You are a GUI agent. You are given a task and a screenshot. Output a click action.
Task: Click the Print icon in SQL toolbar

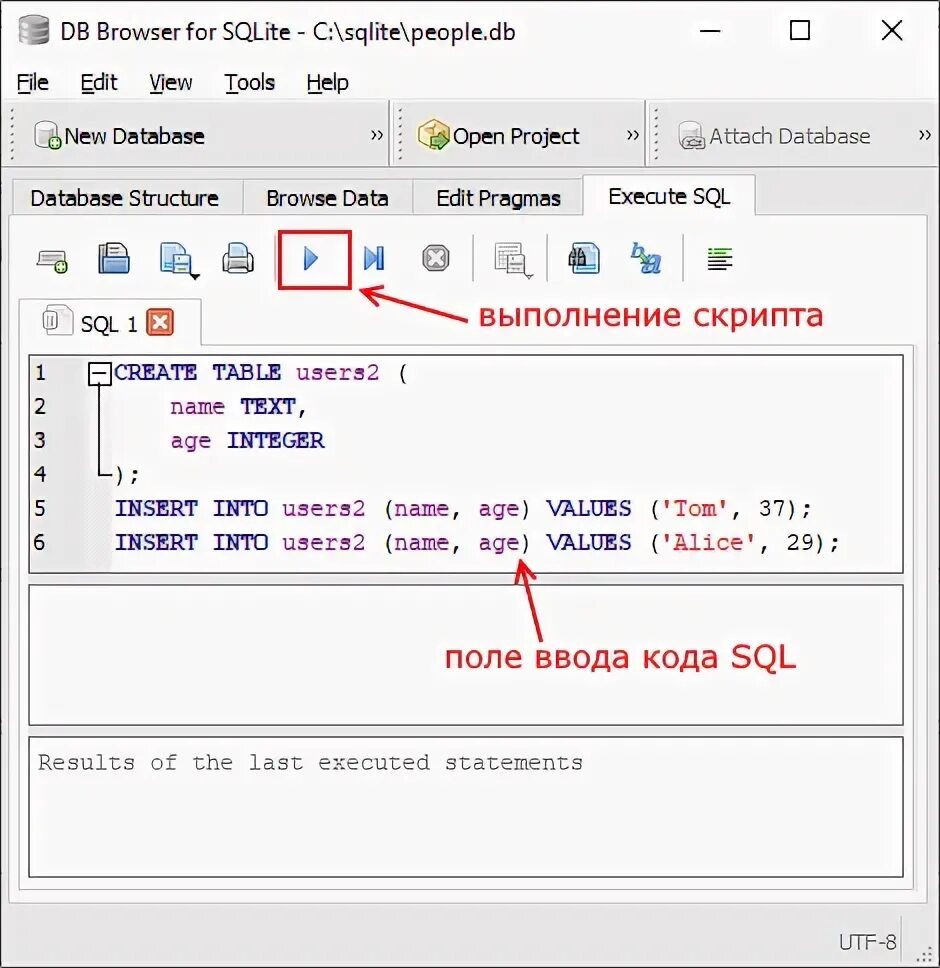[x=238, y=258]
